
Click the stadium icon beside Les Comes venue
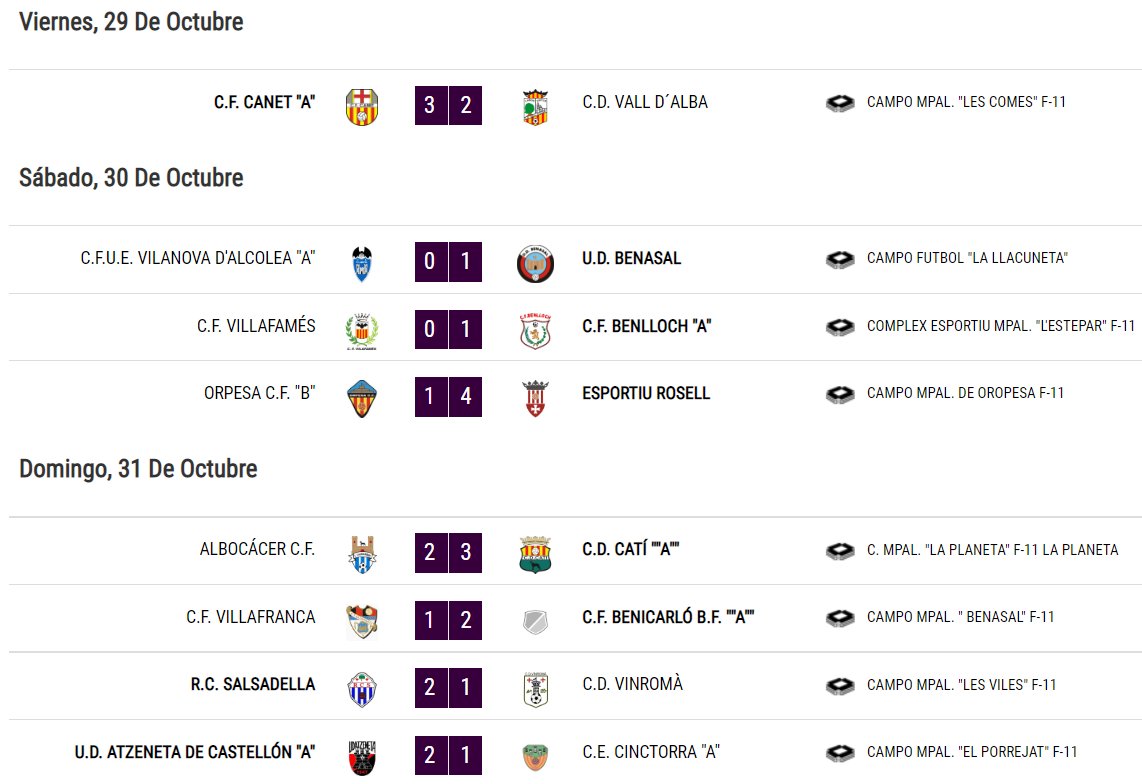click(x=840, y=103)
